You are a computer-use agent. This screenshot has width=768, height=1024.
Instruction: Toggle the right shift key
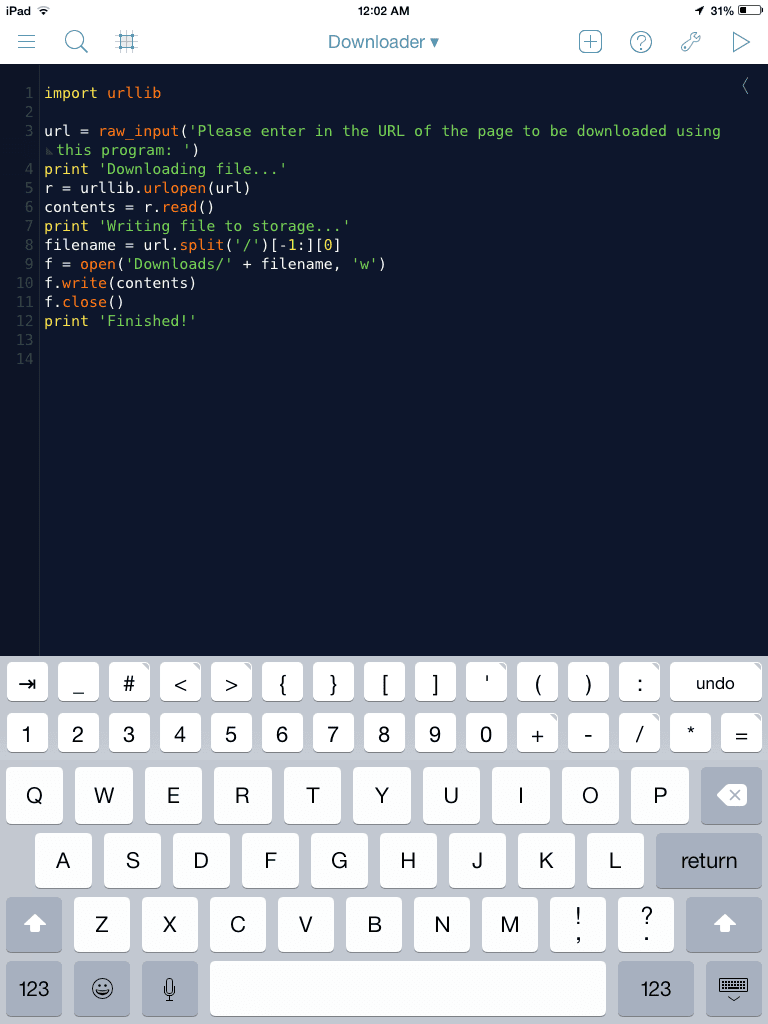pos(724,924)
